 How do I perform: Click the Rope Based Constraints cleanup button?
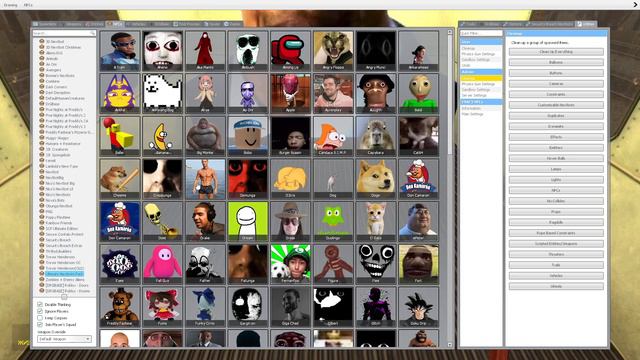[556, 233]
